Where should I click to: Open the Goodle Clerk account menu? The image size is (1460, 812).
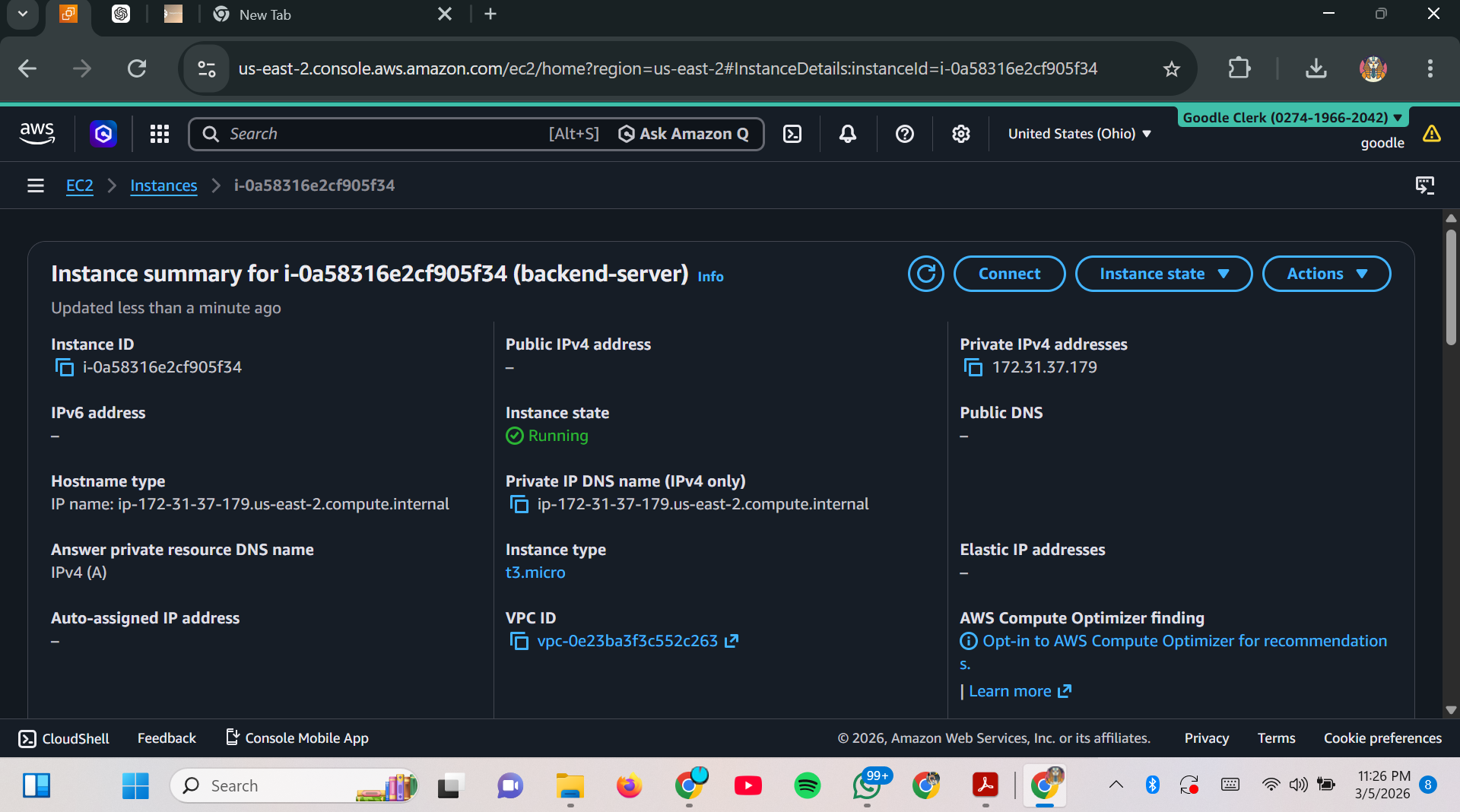tap(1293, 117)
